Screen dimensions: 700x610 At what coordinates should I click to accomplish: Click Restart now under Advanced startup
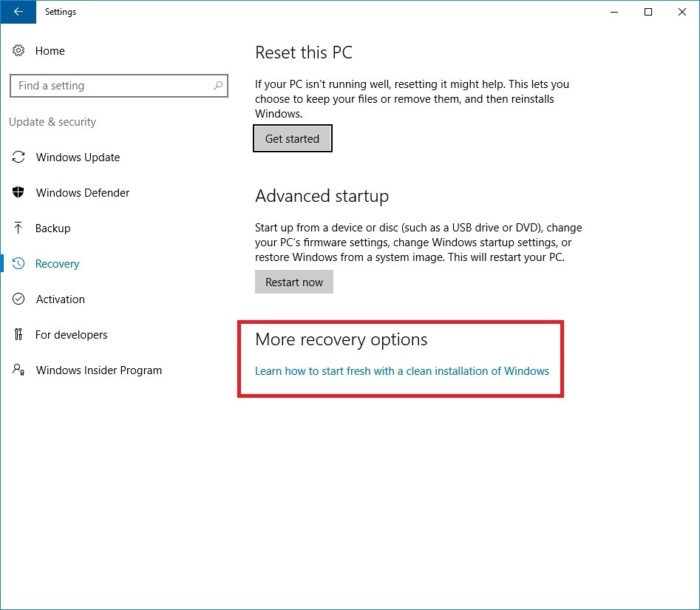click(294, 282)
